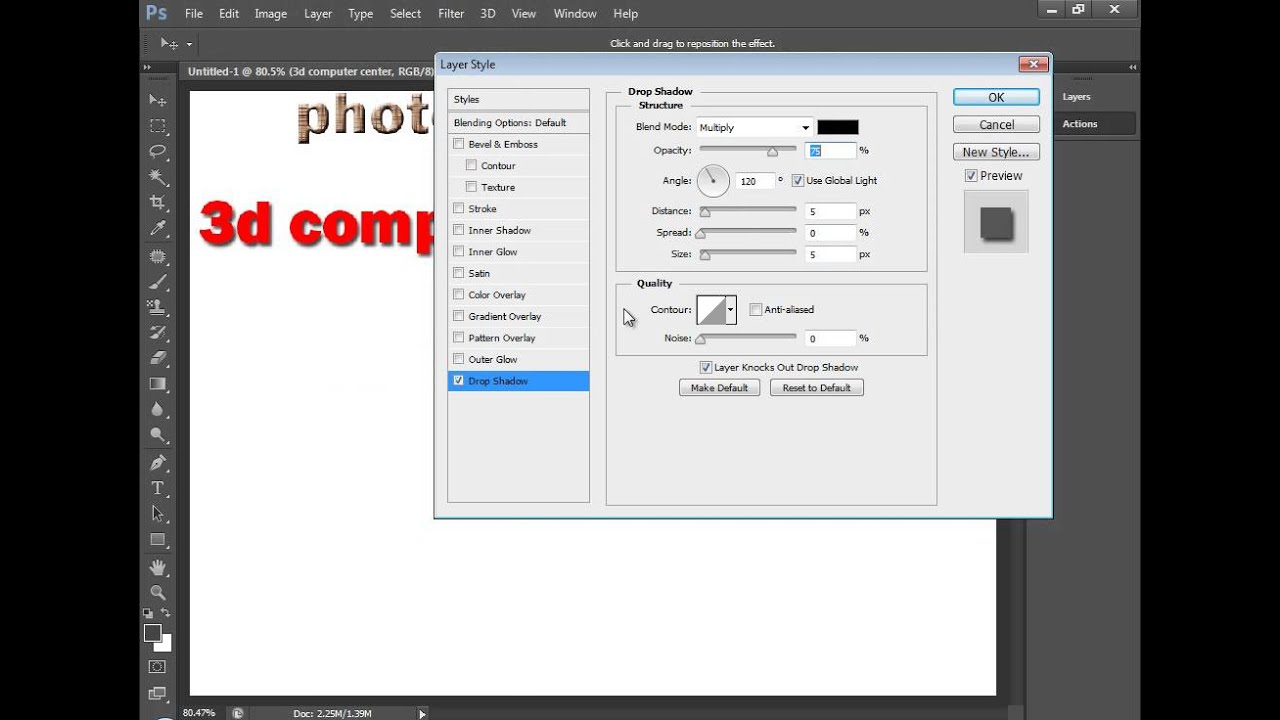1280x720 pixels.
Task: Switch to the Layers panel tab
Action: [x=1076, y=97]
